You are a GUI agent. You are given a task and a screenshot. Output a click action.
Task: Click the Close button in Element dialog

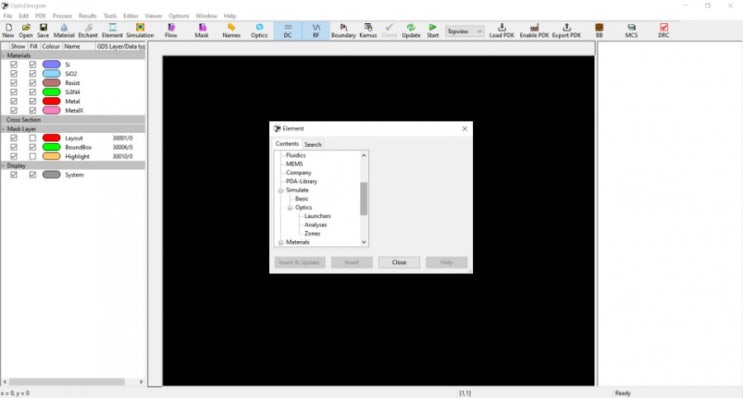(399, 262)
